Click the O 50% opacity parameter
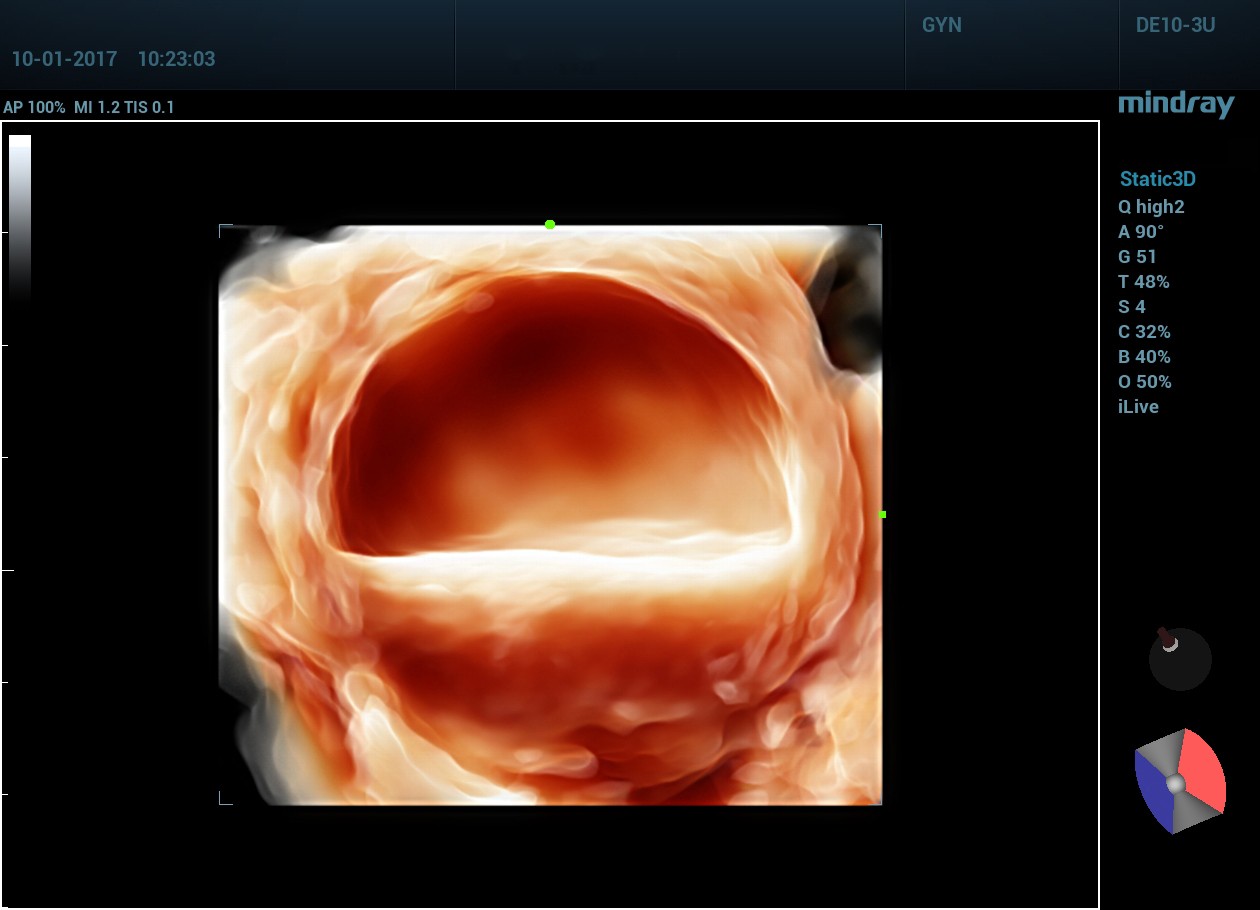 coord(1144,382)
